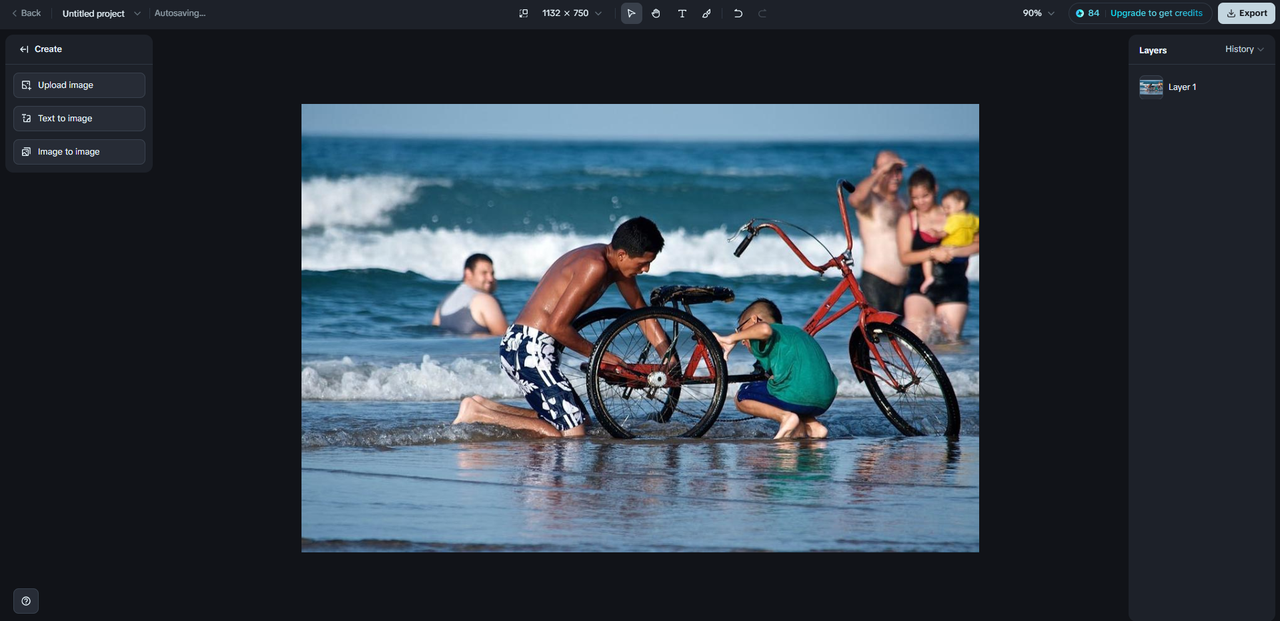The height and width of the screenshot is (621, 1280).
Task: Click the canvas resize icon
Action: (523, 13)
